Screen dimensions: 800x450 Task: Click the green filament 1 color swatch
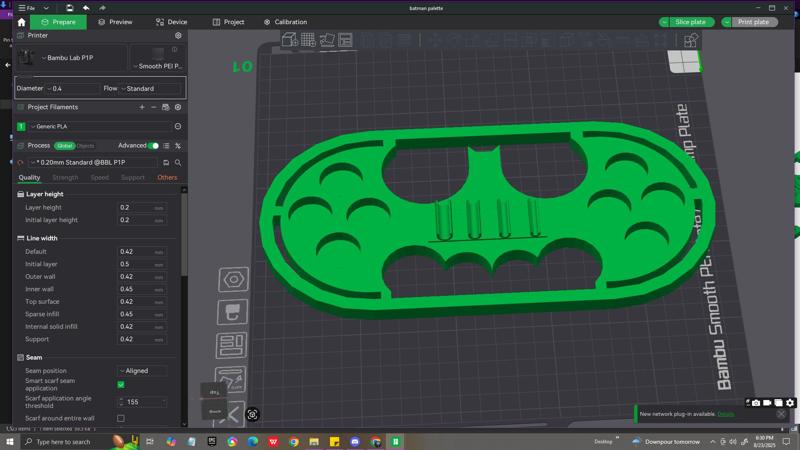coord(21,127)
